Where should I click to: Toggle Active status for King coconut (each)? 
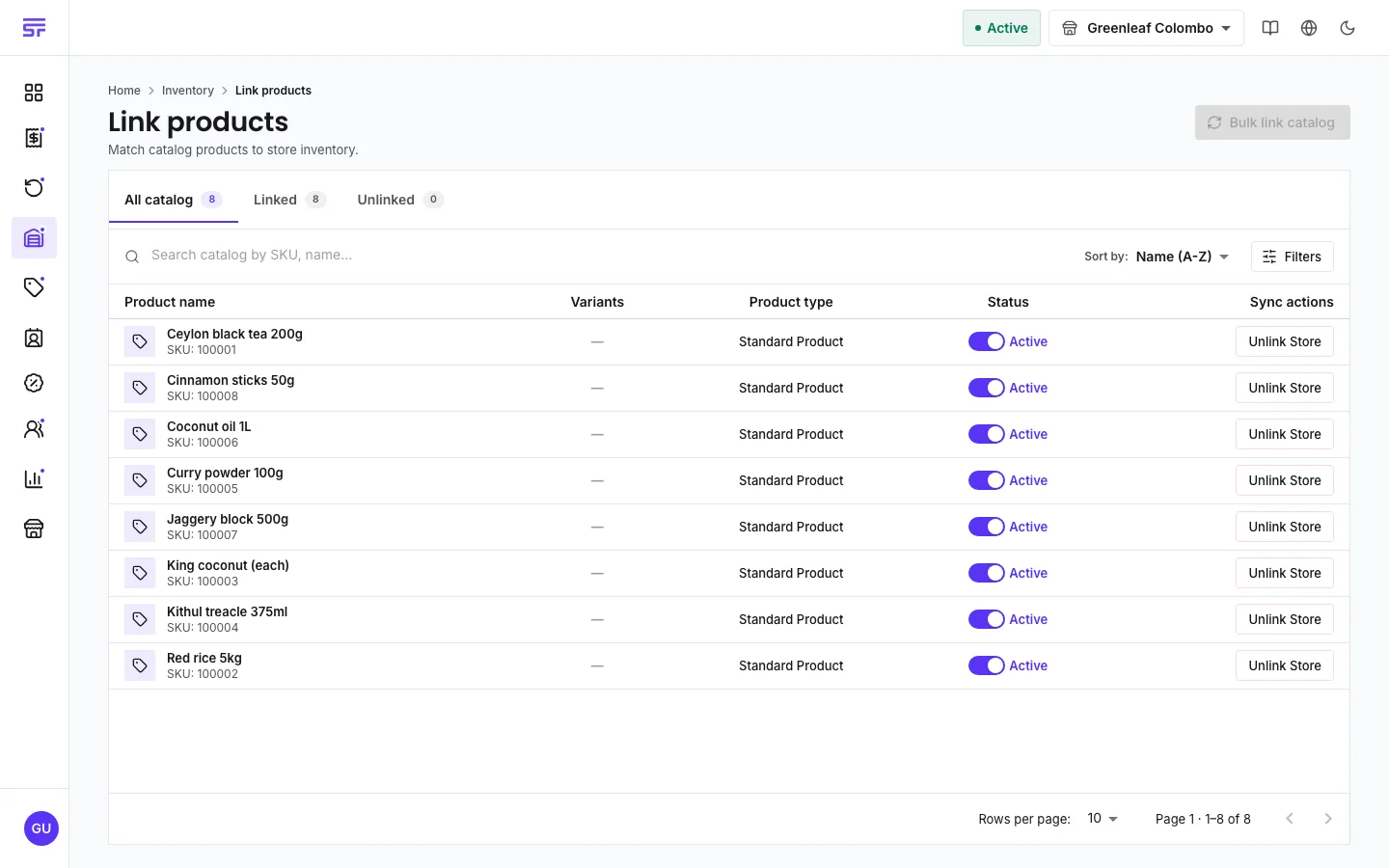(987, 573)
